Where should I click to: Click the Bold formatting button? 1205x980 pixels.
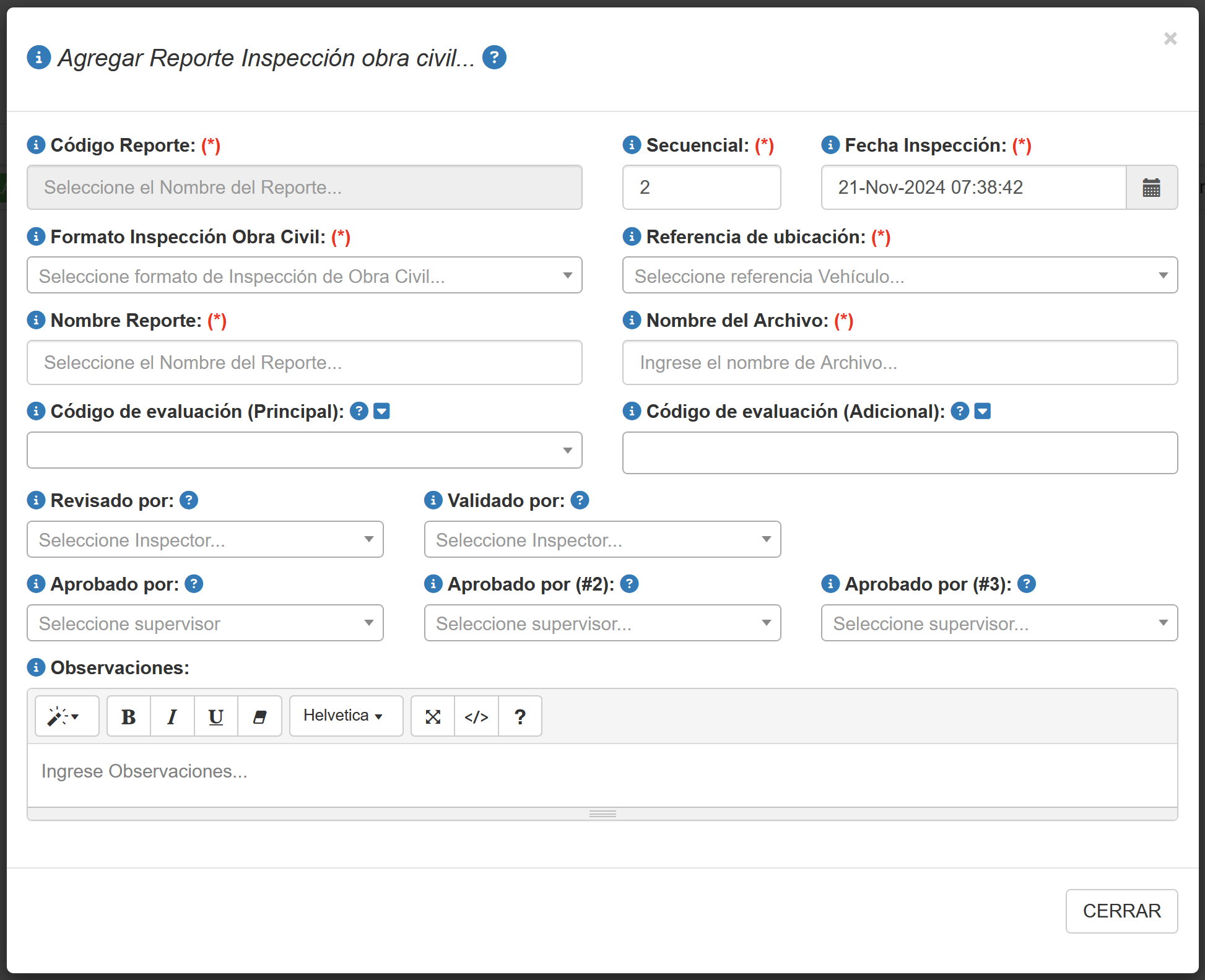(x=129, y=716)
